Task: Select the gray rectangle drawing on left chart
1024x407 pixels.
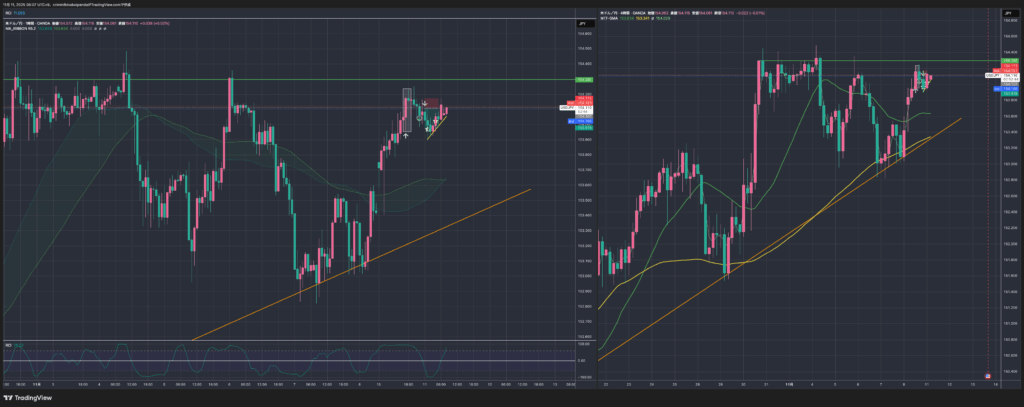Action: 407,101
